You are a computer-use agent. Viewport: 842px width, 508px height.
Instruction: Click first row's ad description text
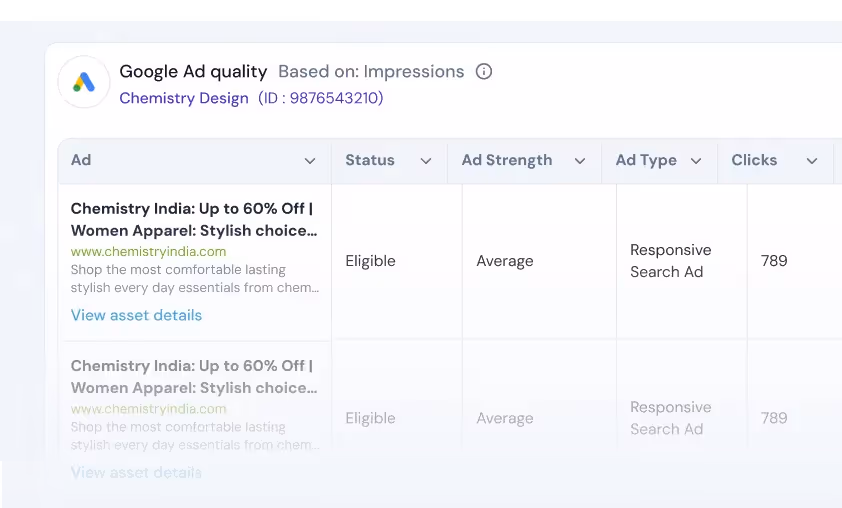195,278
